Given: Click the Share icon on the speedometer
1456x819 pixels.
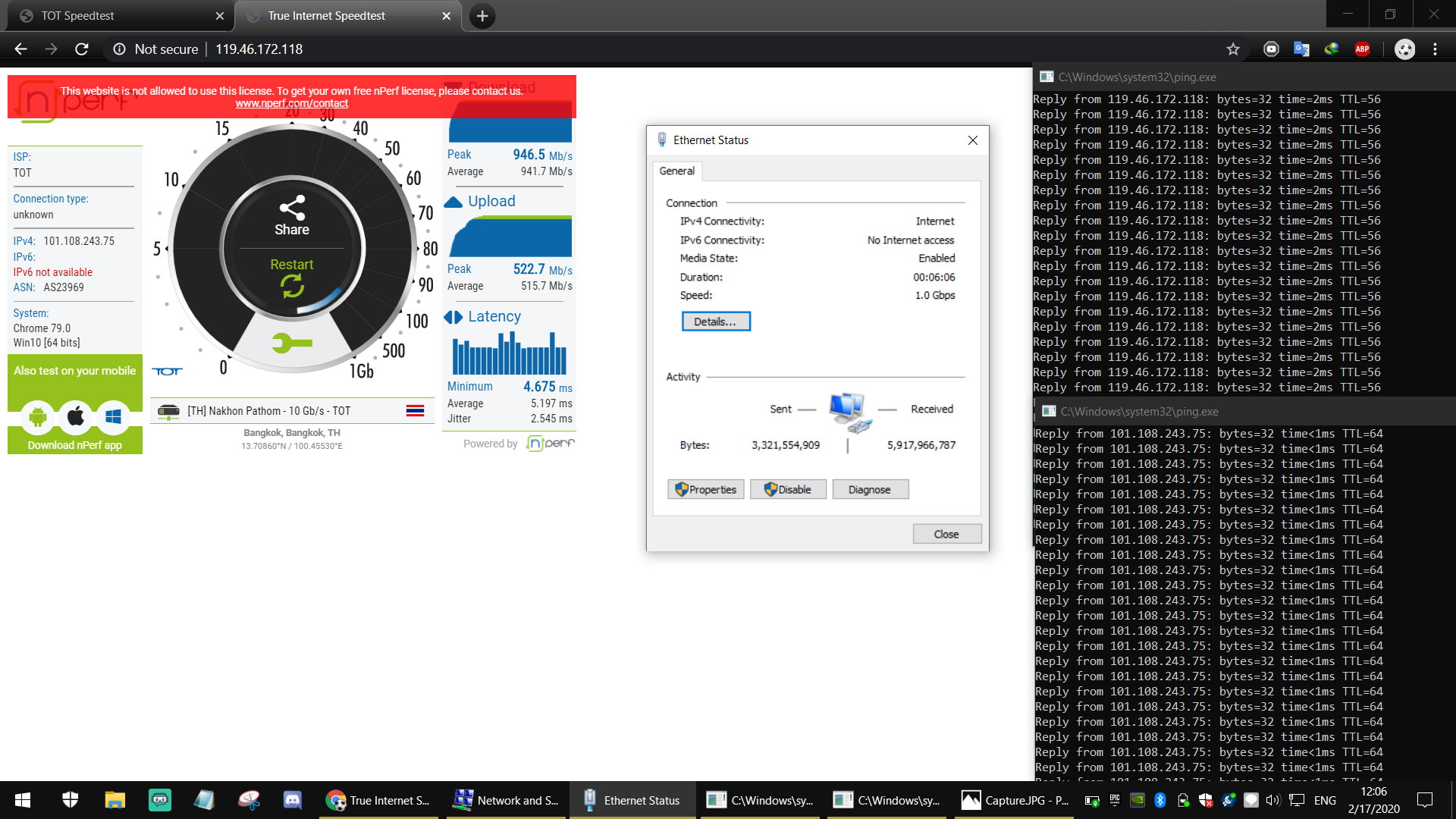Looking at the screenshot, I should tap(292, 208).
